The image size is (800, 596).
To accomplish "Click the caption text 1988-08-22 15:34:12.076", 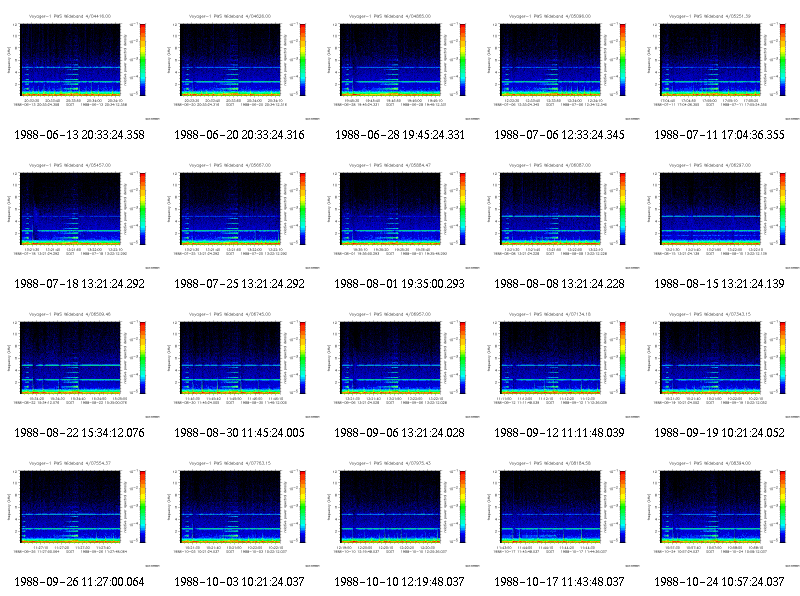I will point(80,433).
